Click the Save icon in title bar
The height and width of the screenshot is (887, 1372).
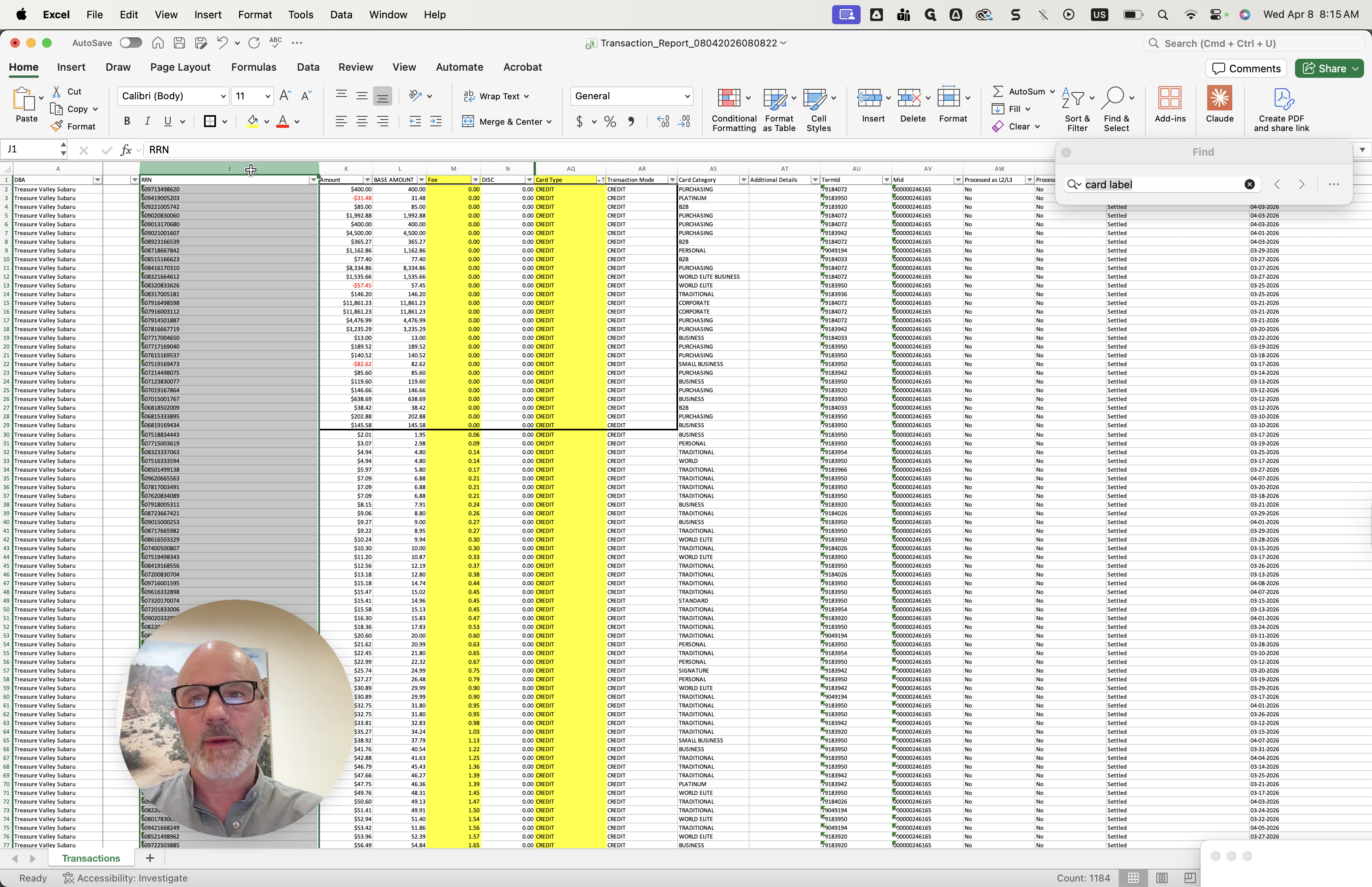pos(179,42)
